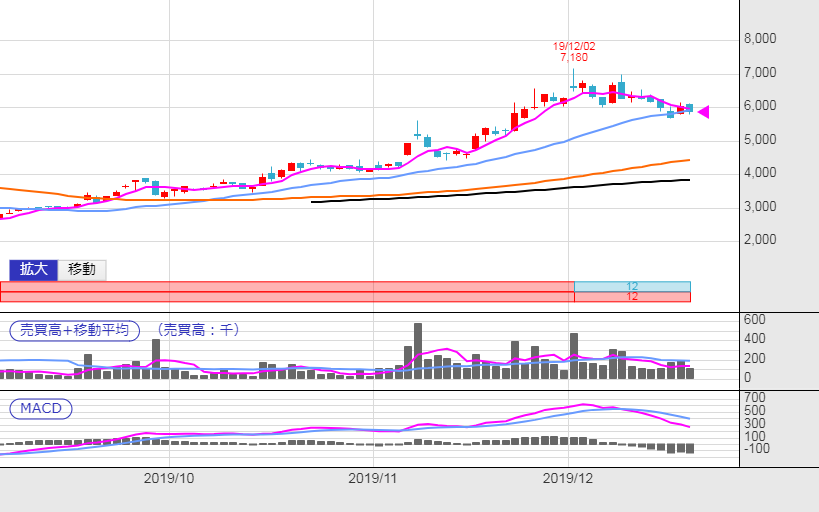
Task: Click the 7,180 high value label
Action: 574,57
